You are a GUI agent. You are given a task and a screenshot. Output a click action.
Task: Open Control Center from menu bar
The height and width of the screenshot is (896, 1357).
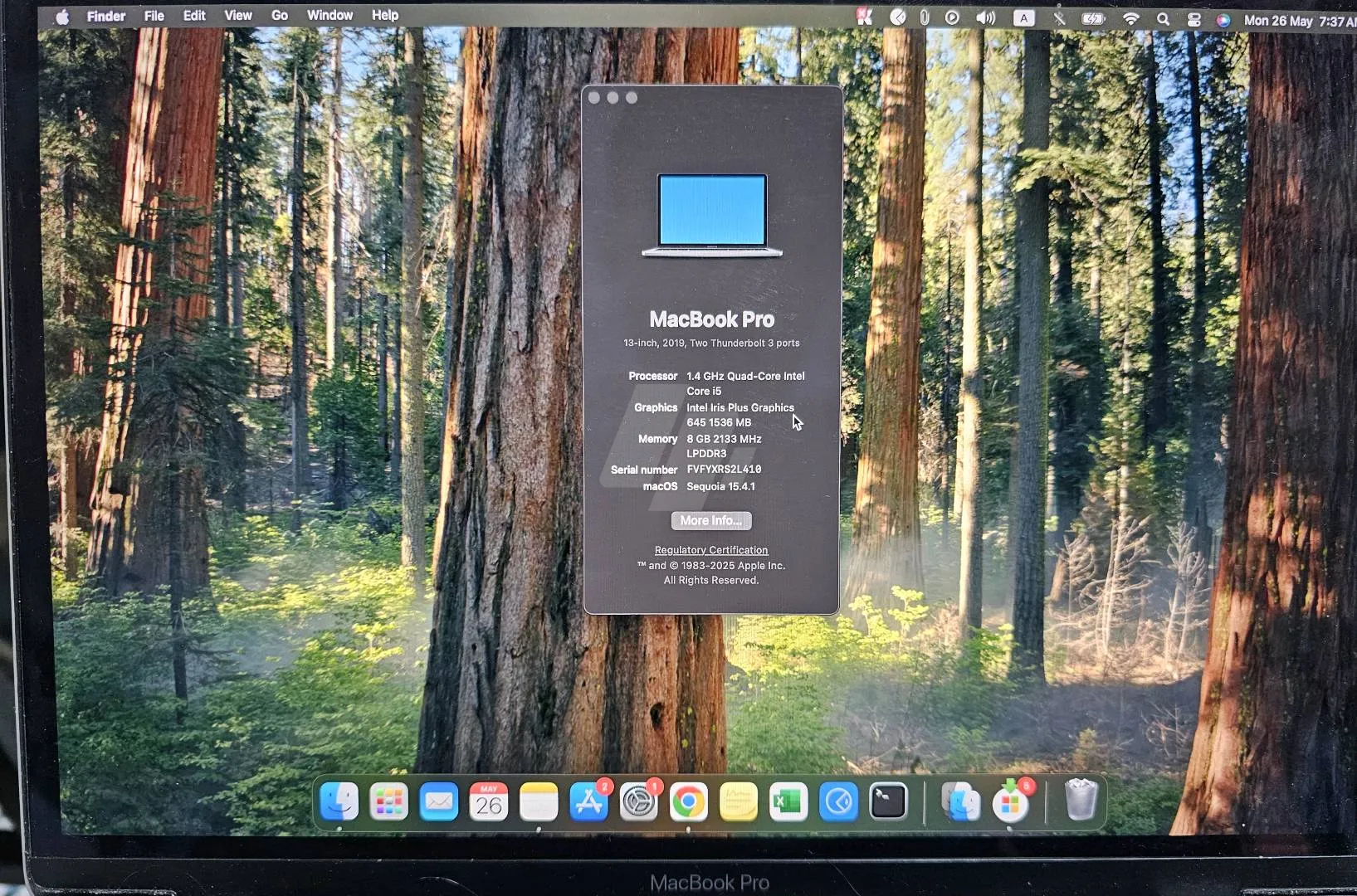point(1193,20)
